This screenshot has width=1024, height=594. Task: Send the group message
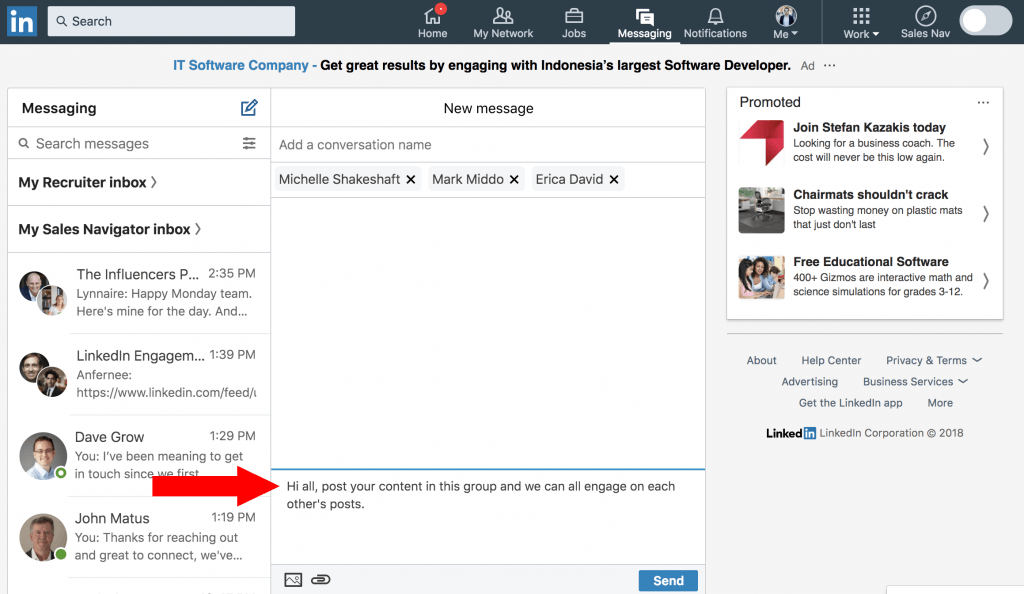[668, 580]
